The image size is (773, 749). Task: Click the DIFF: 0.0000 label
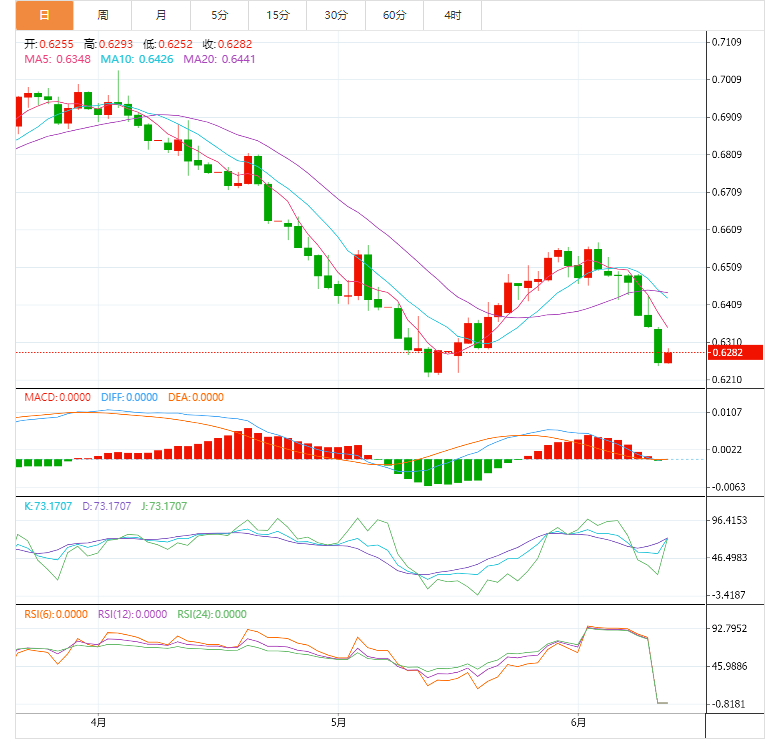click(129, 397)
